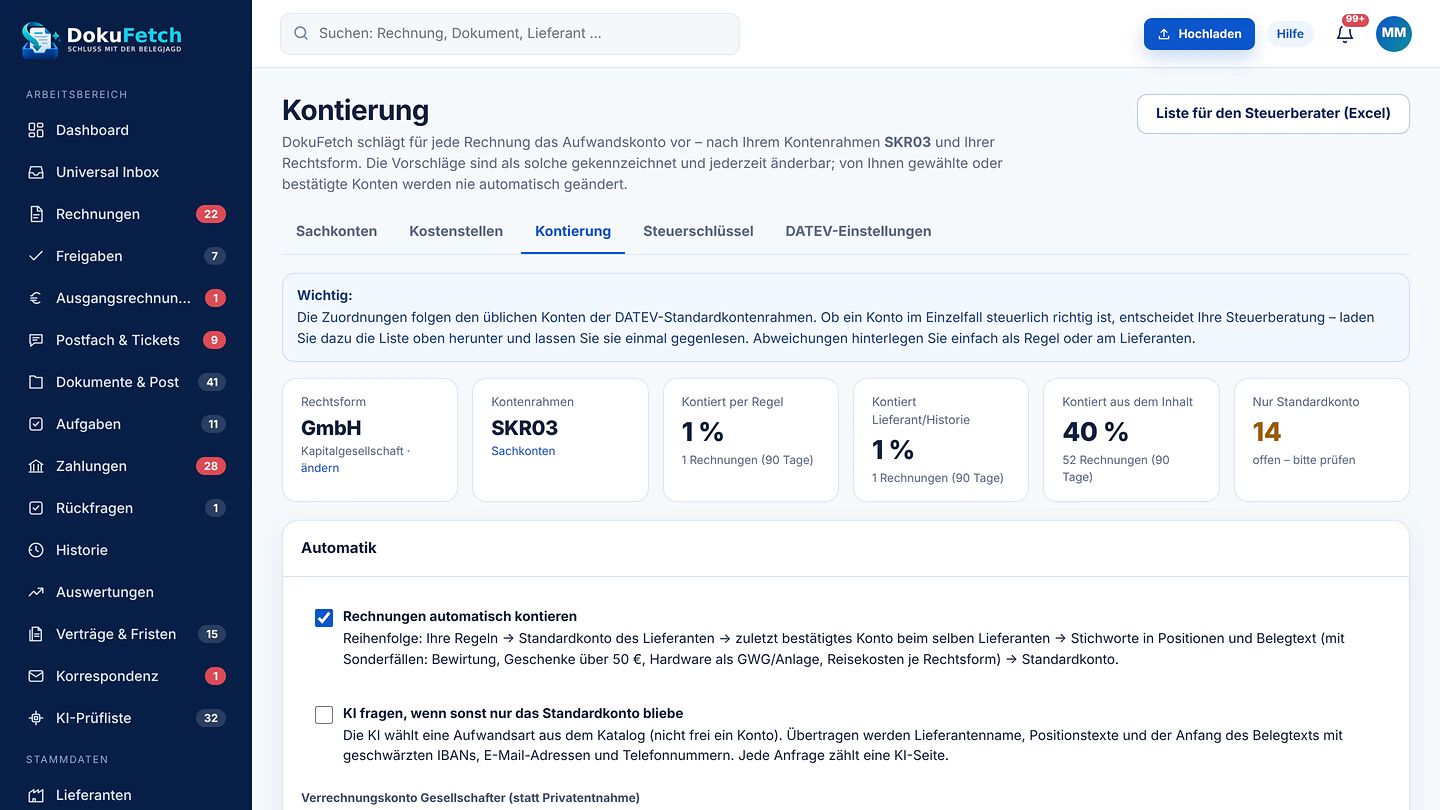Click the '14' Nur Standardkonto value

coord(1267,432)
